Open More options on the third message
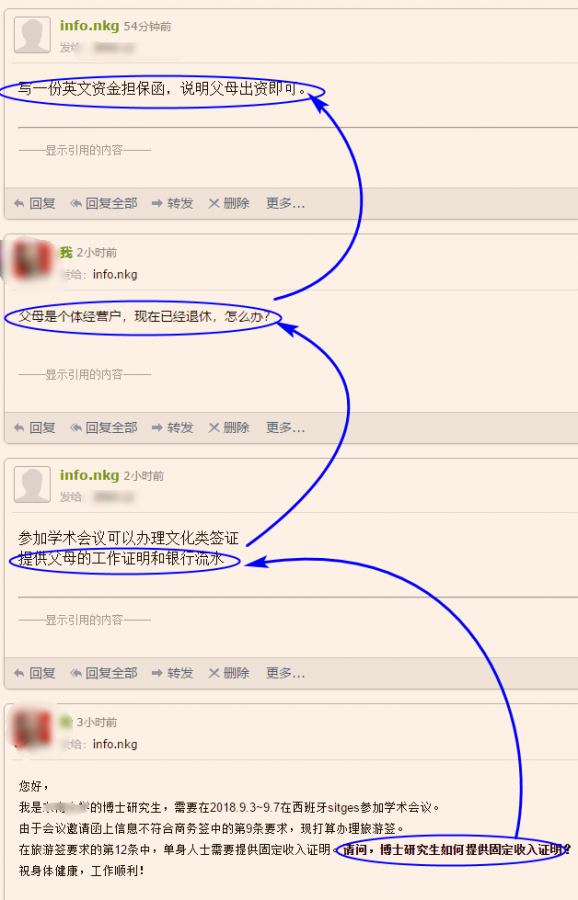 coord(285,673)
